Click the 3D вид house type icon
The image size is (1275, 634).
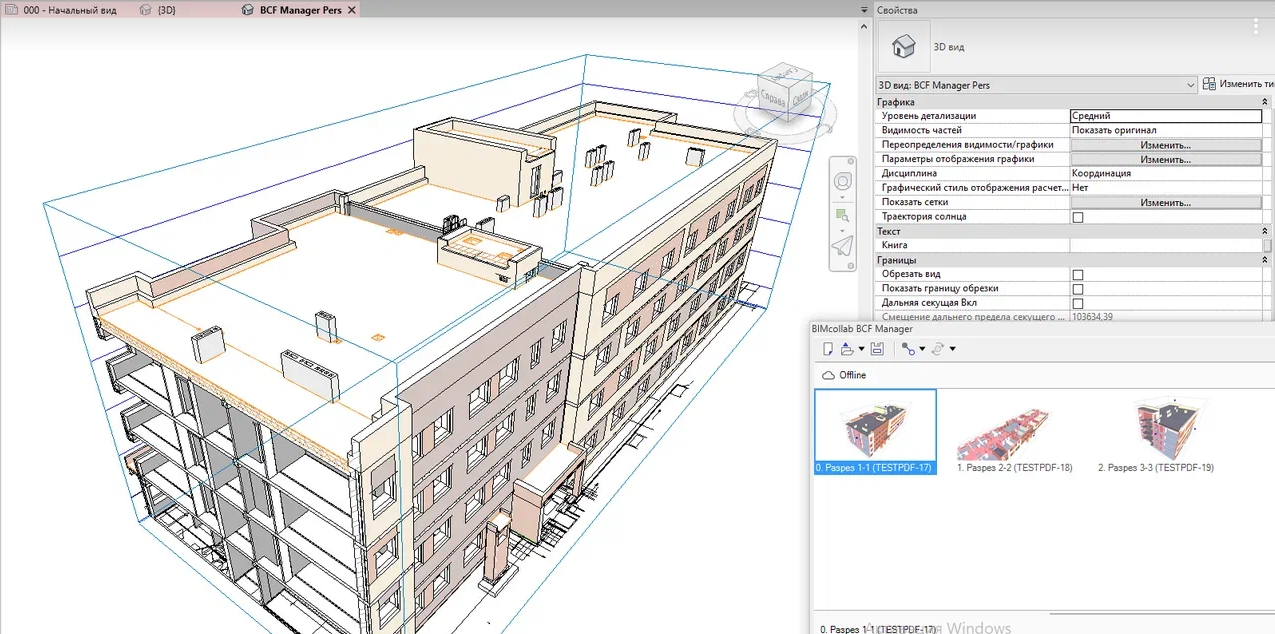pyautogui.click(x=903, y=46)
